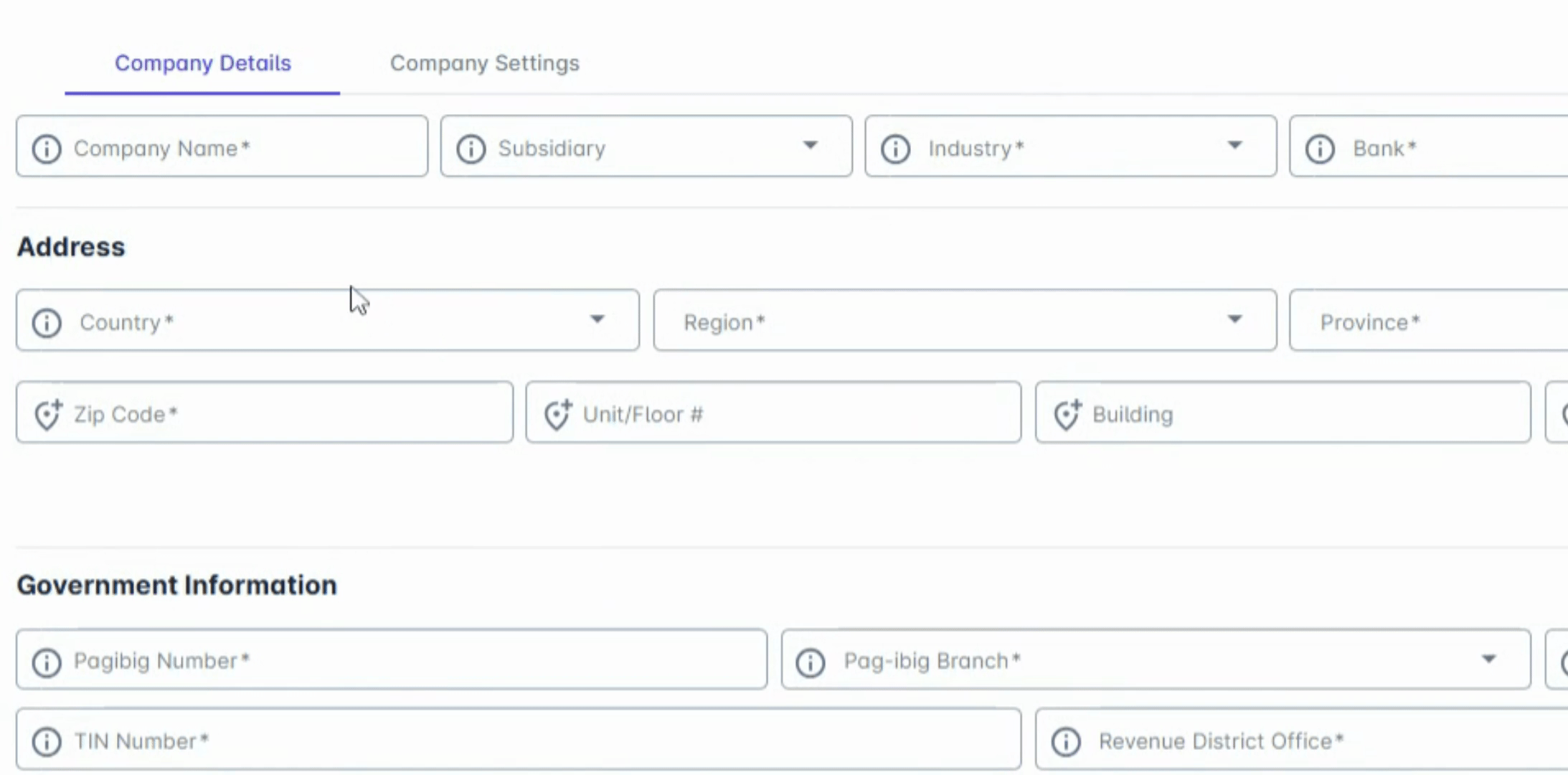Click the info icon beside Bank field
This screenshot has height=775, width=1568.
1320,149
